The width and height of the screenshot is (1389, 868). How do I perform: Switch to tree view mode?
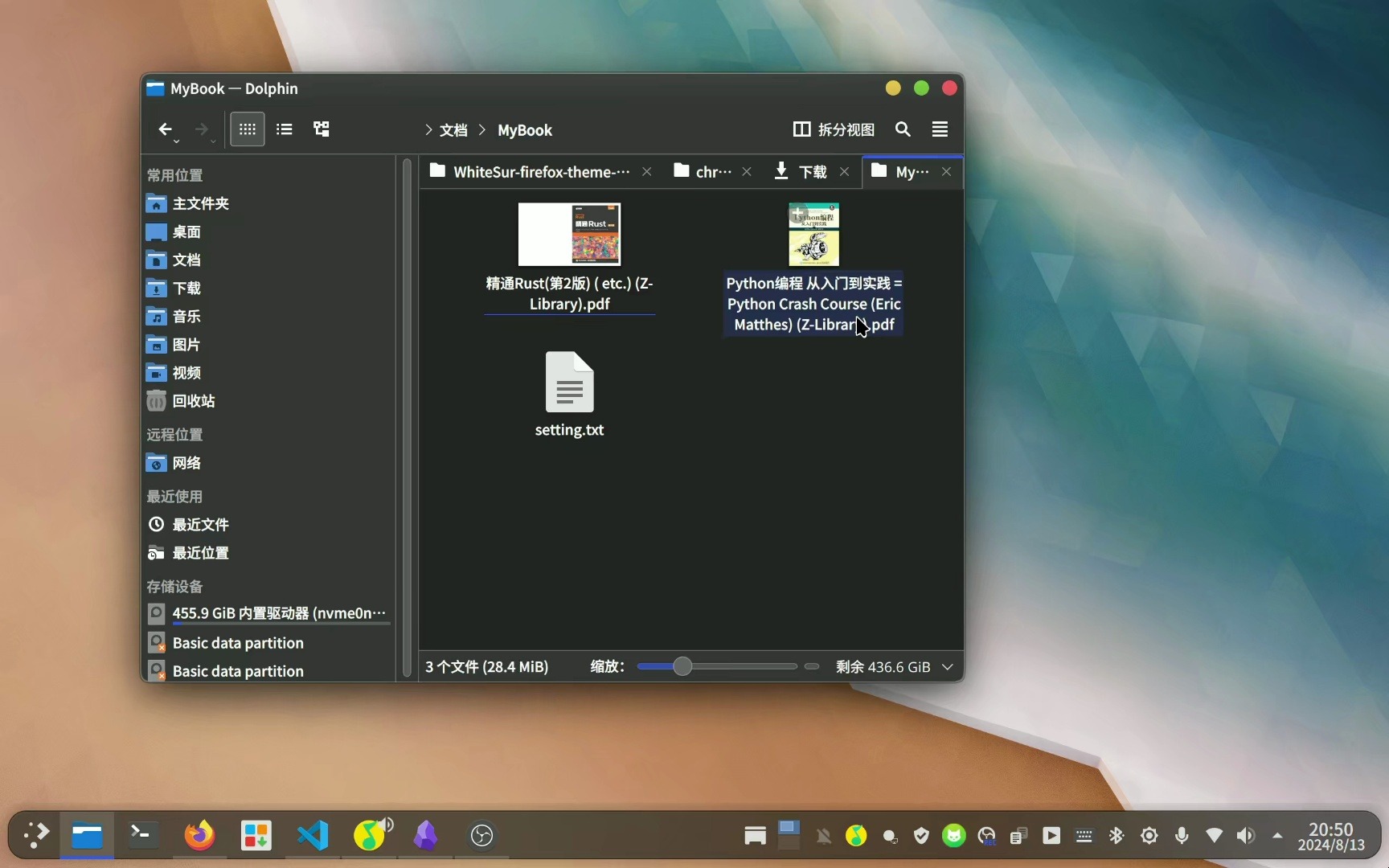[x=322, y=129]
